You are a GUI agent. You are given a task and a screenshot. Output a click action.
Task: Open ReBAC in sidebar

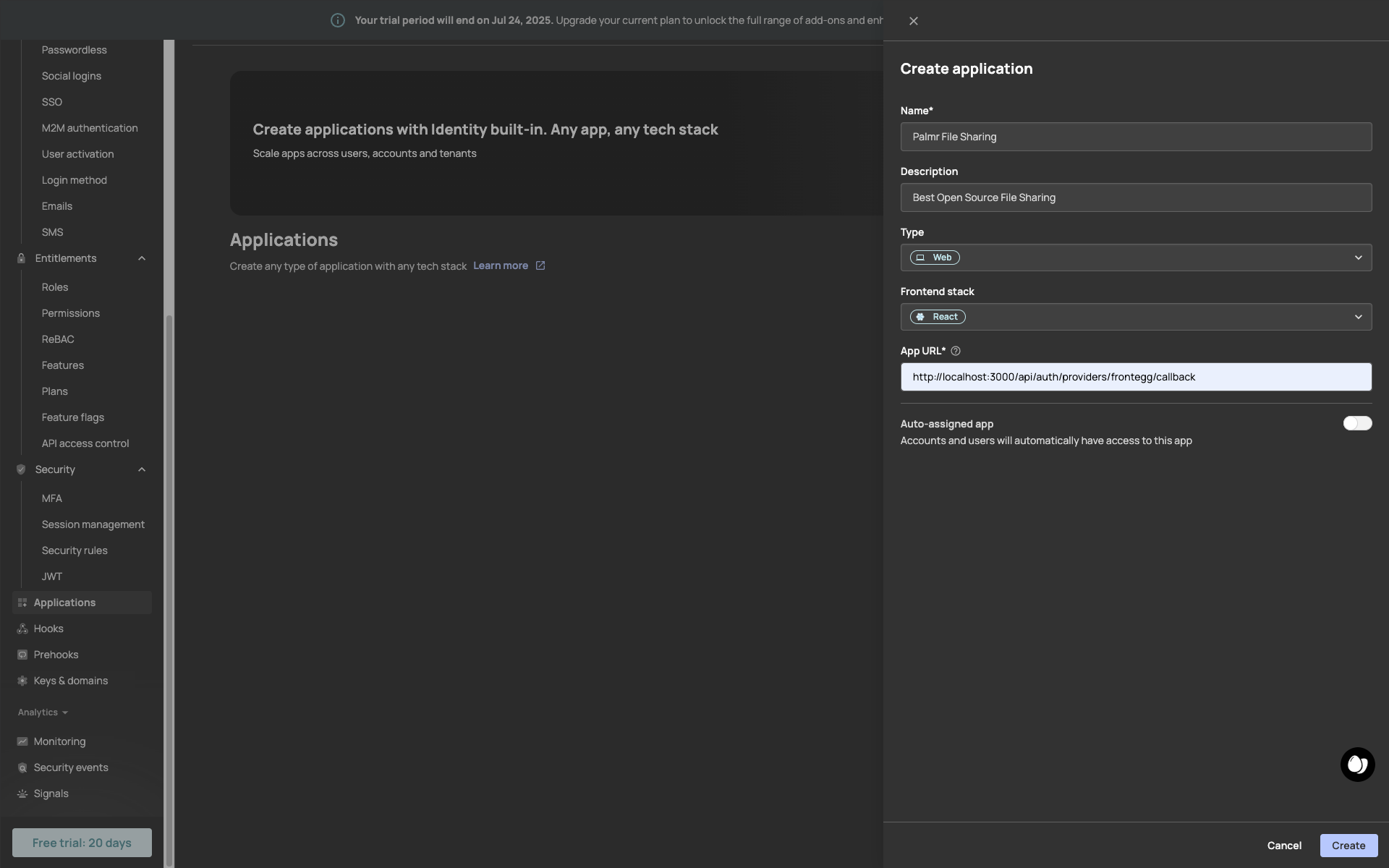click(x=58, y=339)
